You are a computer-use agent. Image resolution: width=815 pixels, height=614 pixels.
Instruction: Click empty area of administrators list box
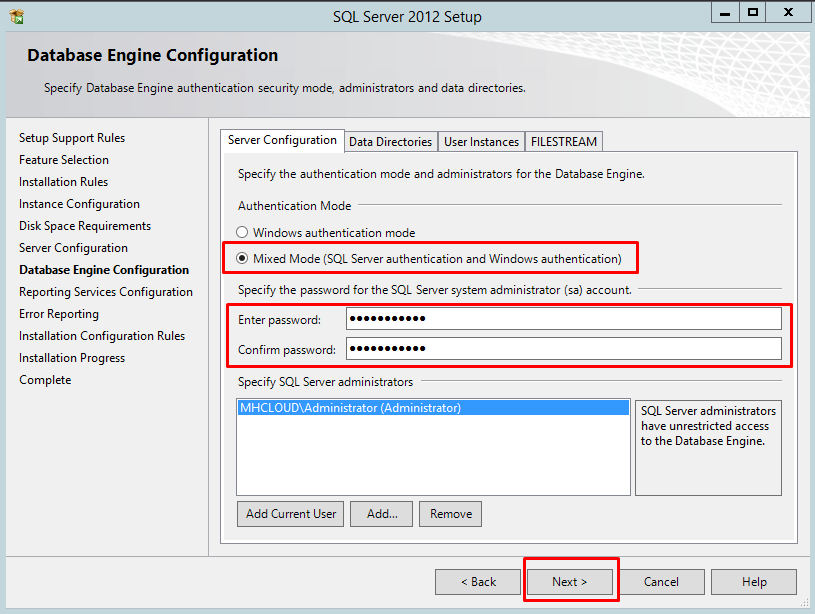pyautogui.click(x=433, y=455)
